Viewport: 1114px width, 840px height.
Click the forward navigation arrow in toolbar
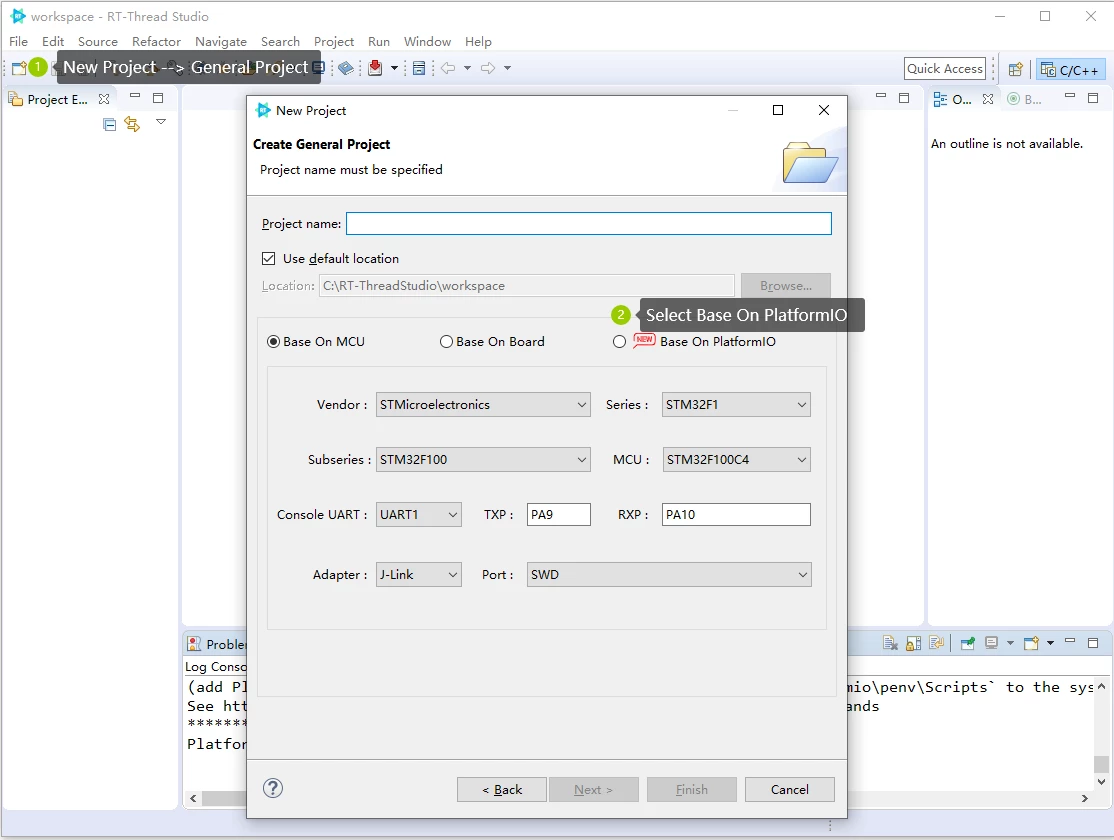[x=488, y=68]
